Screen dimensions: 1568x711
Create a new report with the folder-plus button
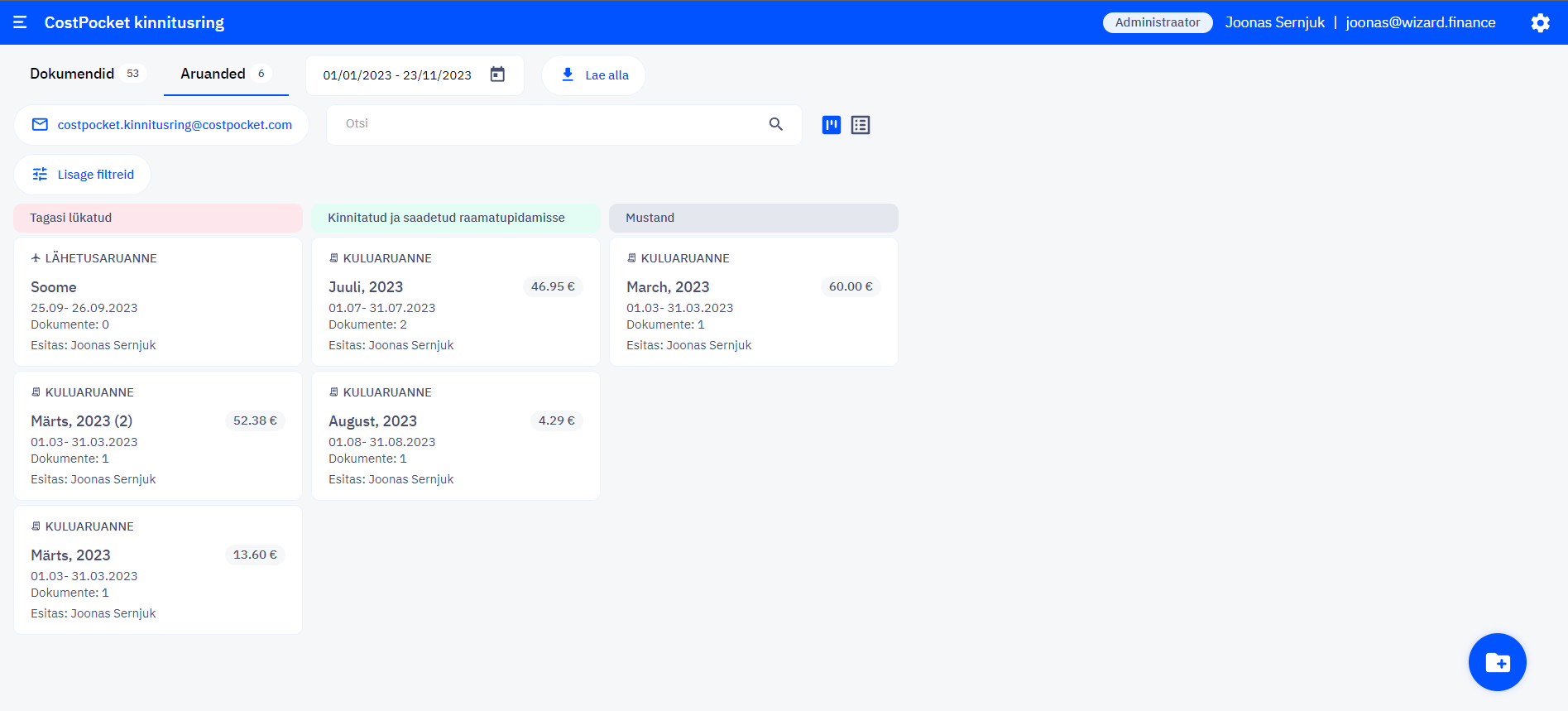point(1498,662)
